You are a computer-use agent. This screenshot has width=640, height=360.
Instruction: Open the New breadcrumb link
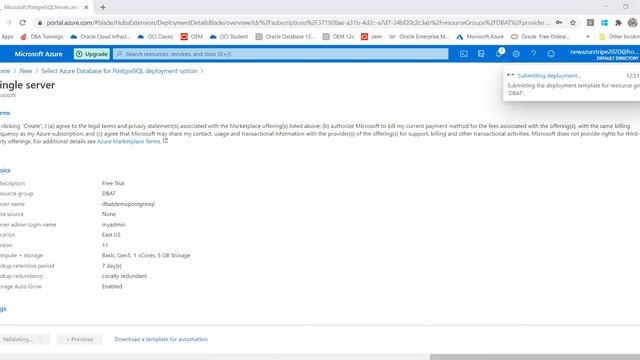coord(26,71)
